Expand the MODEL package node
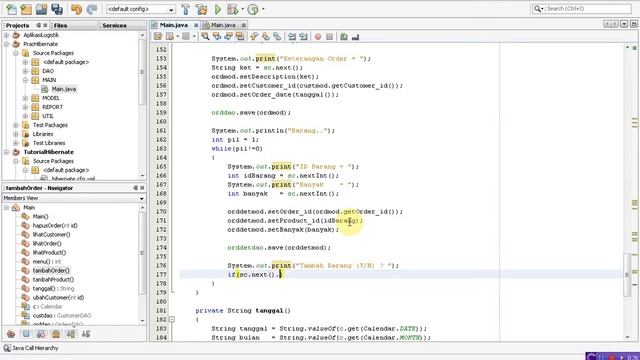 click(25, 98)
